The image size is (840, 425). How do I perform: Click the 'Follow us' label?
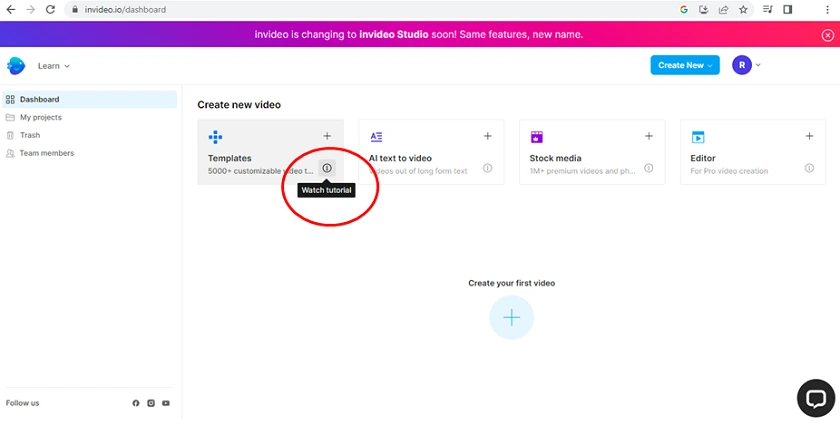[x=22, y=403]
